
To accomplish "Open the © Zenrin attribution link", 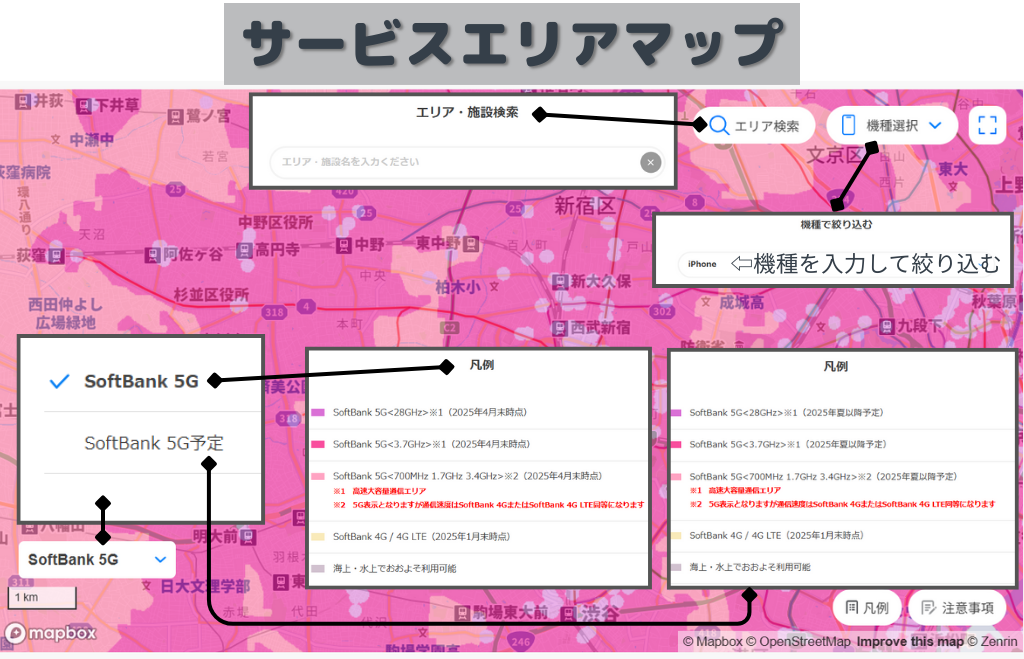I will (x=993, y=641).
